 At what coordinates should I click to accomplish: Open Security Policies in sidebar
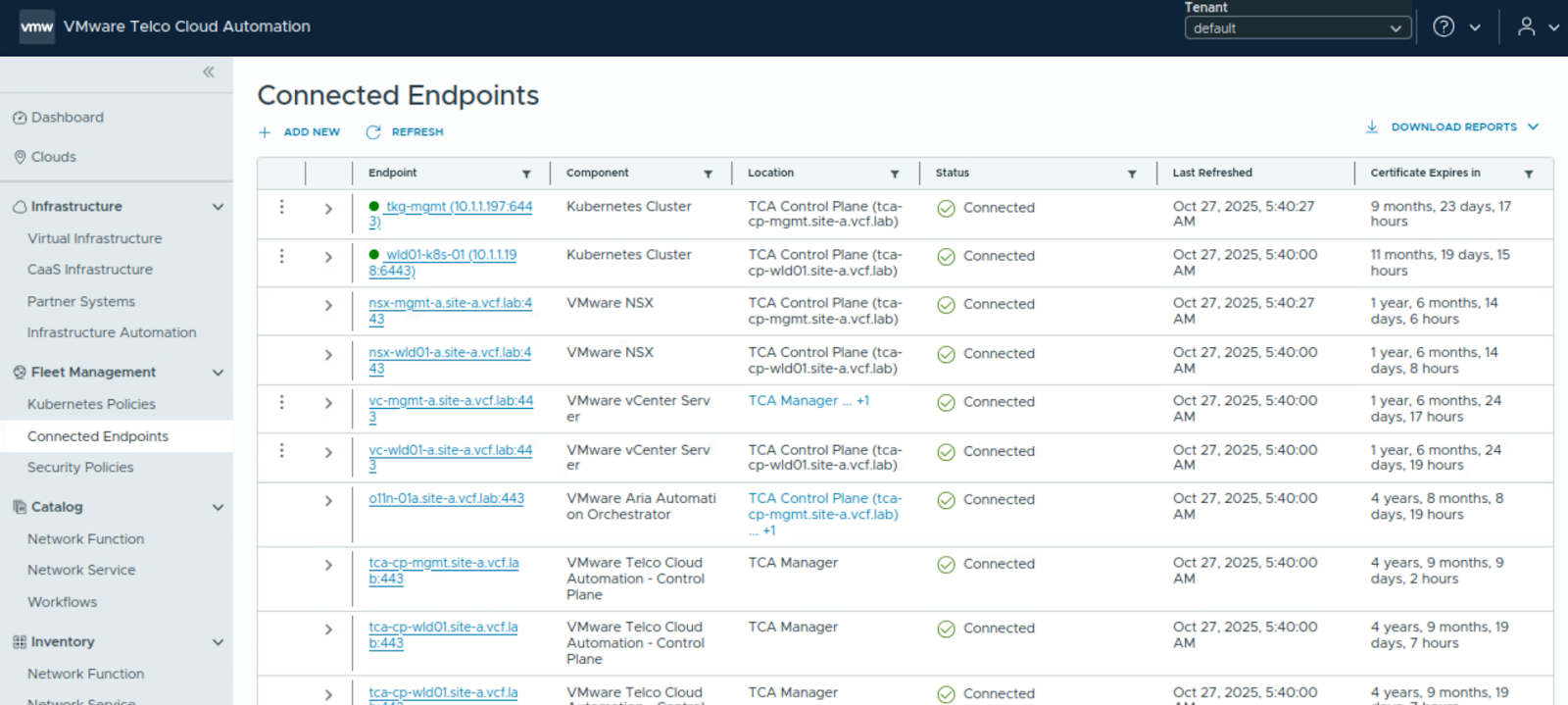click(80, 468)
